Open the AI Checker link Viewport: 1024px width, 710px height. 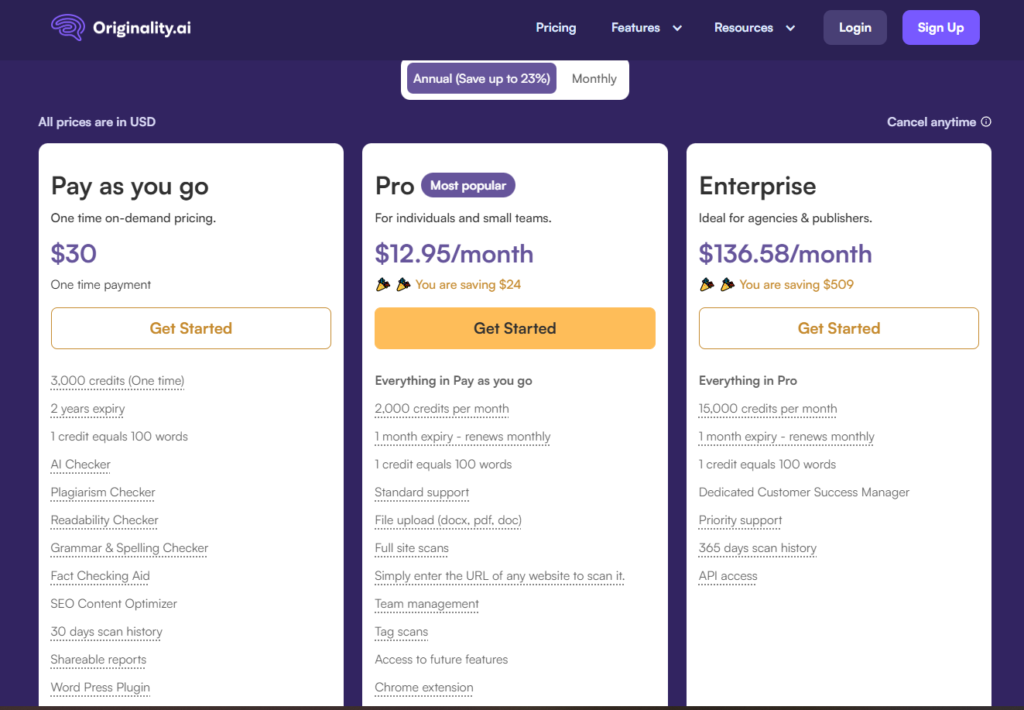(x=80, y=464)
